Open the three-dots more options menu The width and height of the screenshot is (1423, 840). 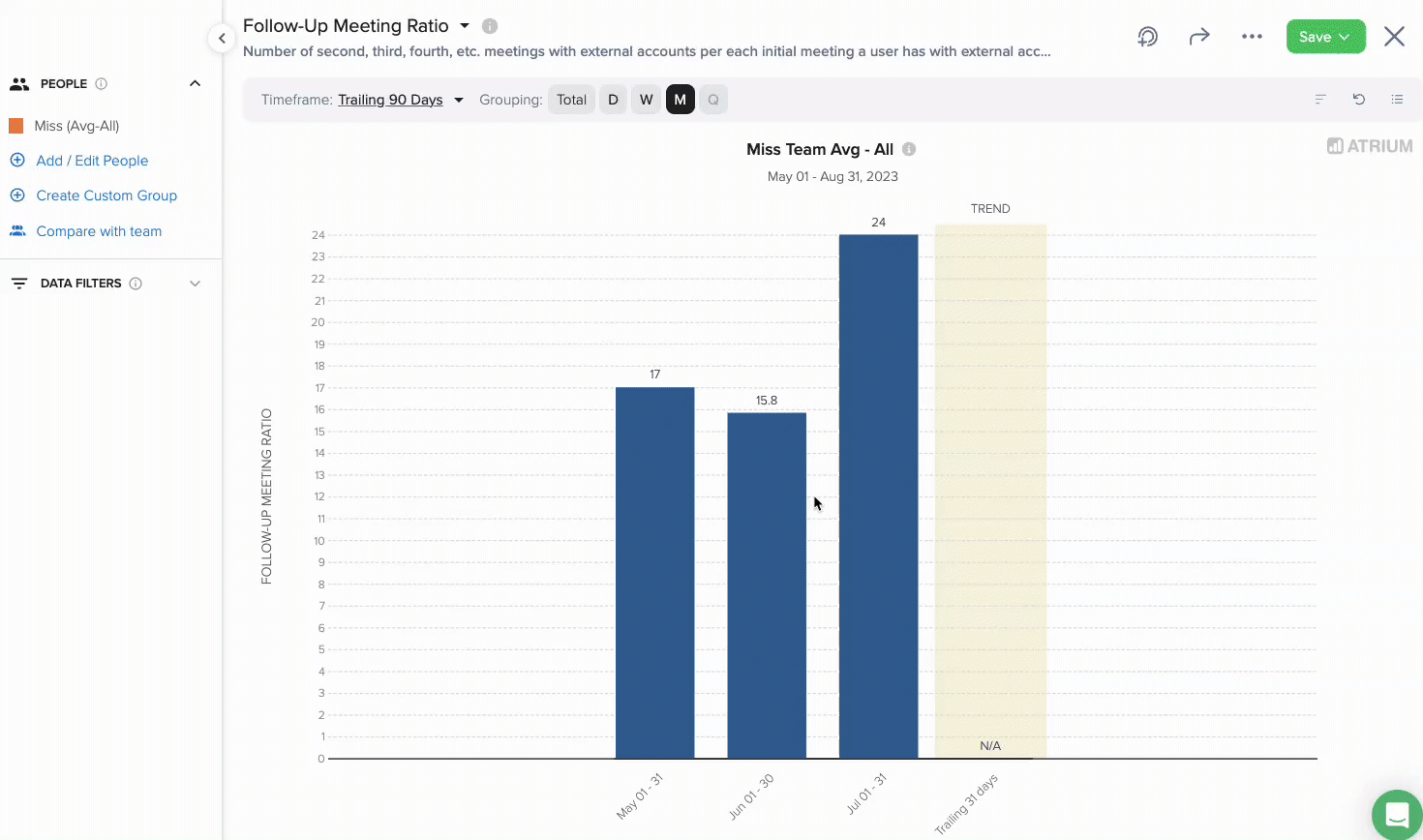(1252, 37)
